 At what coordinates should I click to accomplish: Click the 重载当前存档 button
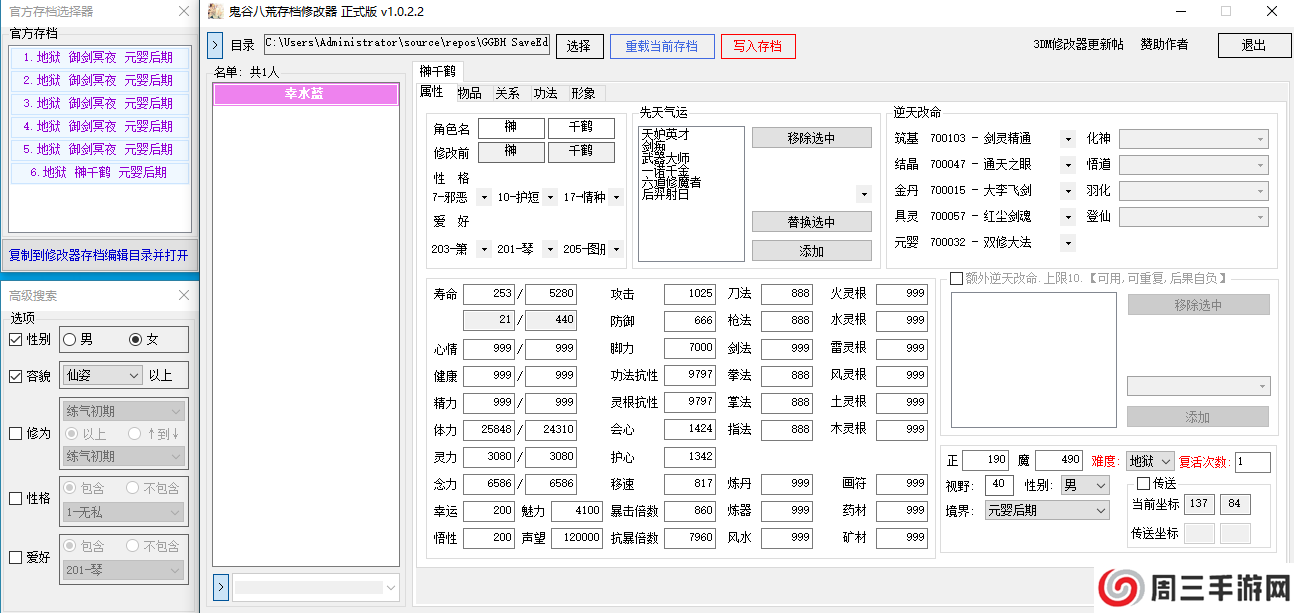(662, 45)
